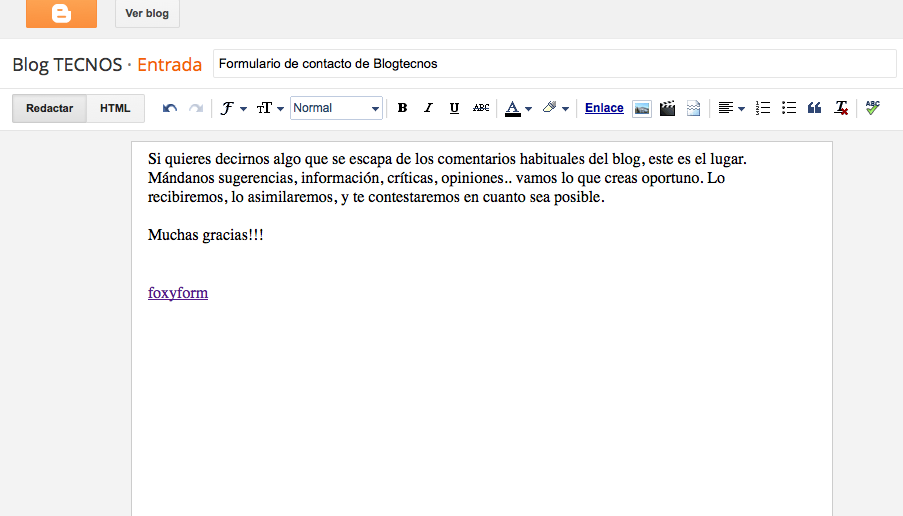Switch to the Redactar compose mode
Image resolution: width=903 pixels, height=516 pixels.
point(50,108)
